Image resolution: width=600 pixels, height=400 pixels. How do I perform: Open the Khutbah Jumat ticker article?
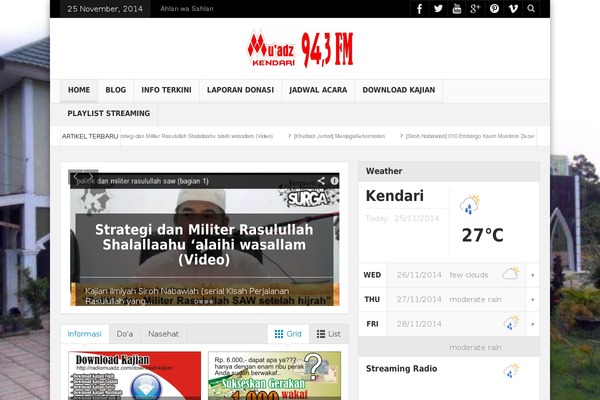click(x=339, y=136)
